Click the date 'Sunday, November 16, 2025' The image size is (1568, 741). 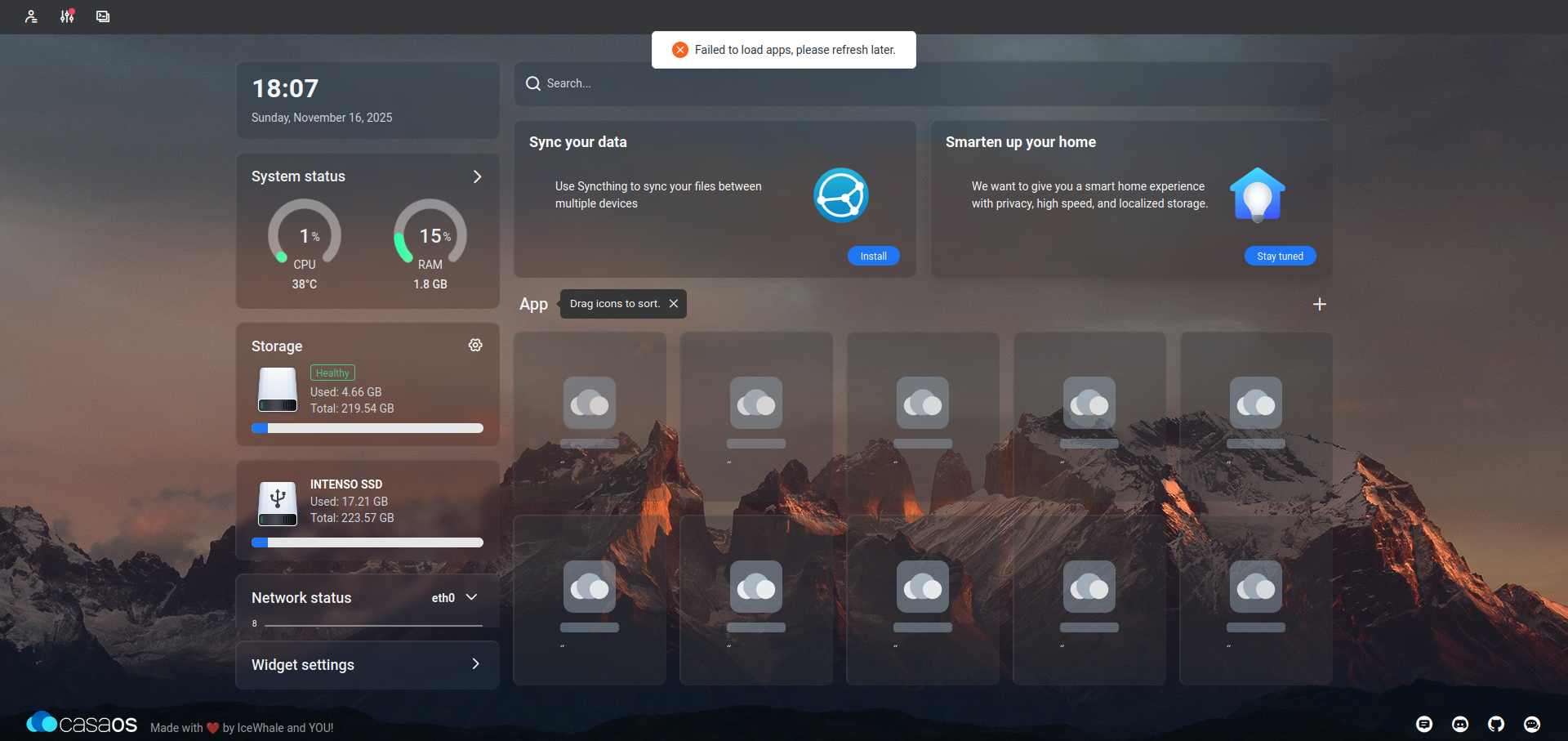(322, 118)
